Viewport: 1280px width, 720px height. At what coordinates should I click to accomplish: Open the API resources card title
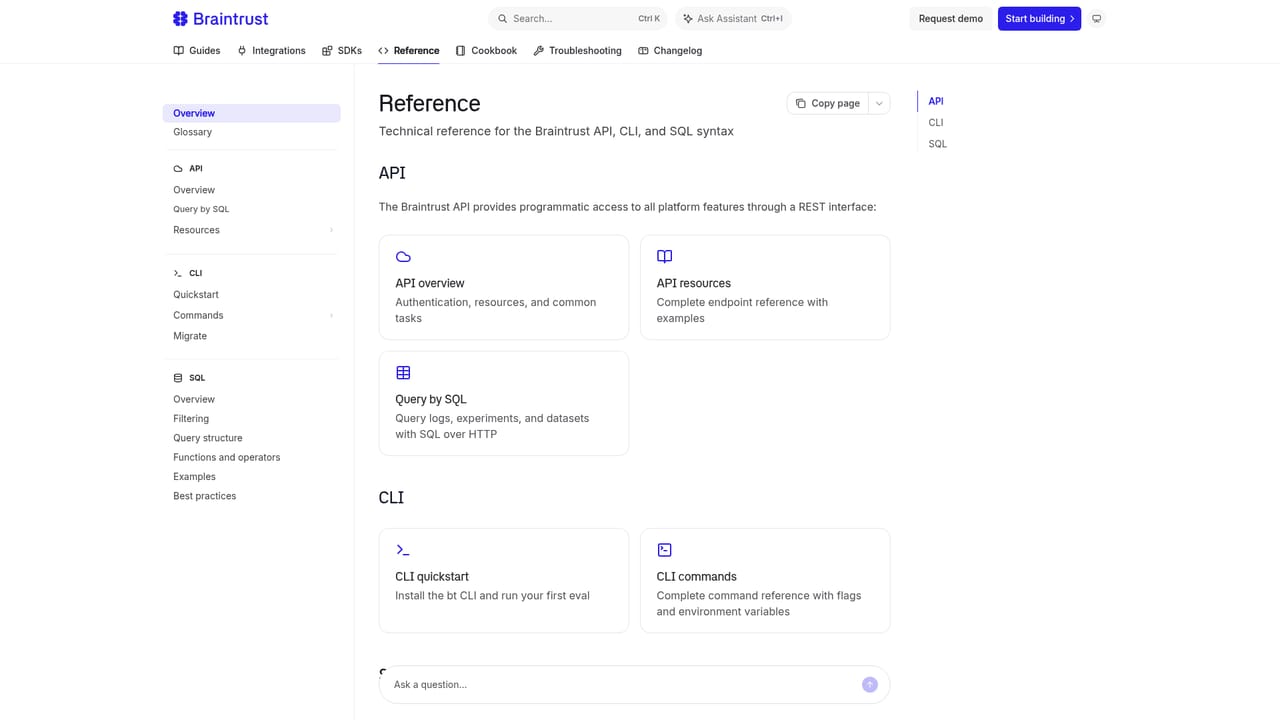[693, 283]
